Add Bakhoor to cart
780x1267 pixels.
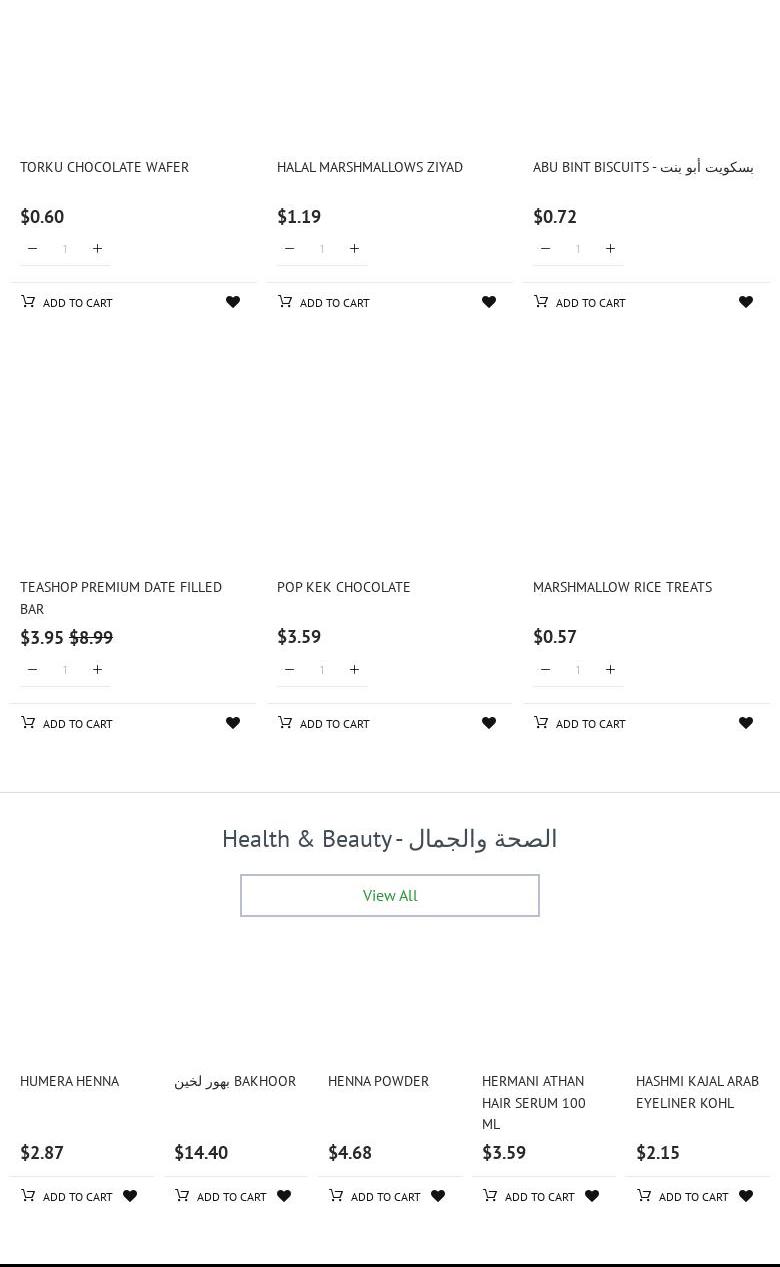coord(221,1196)
